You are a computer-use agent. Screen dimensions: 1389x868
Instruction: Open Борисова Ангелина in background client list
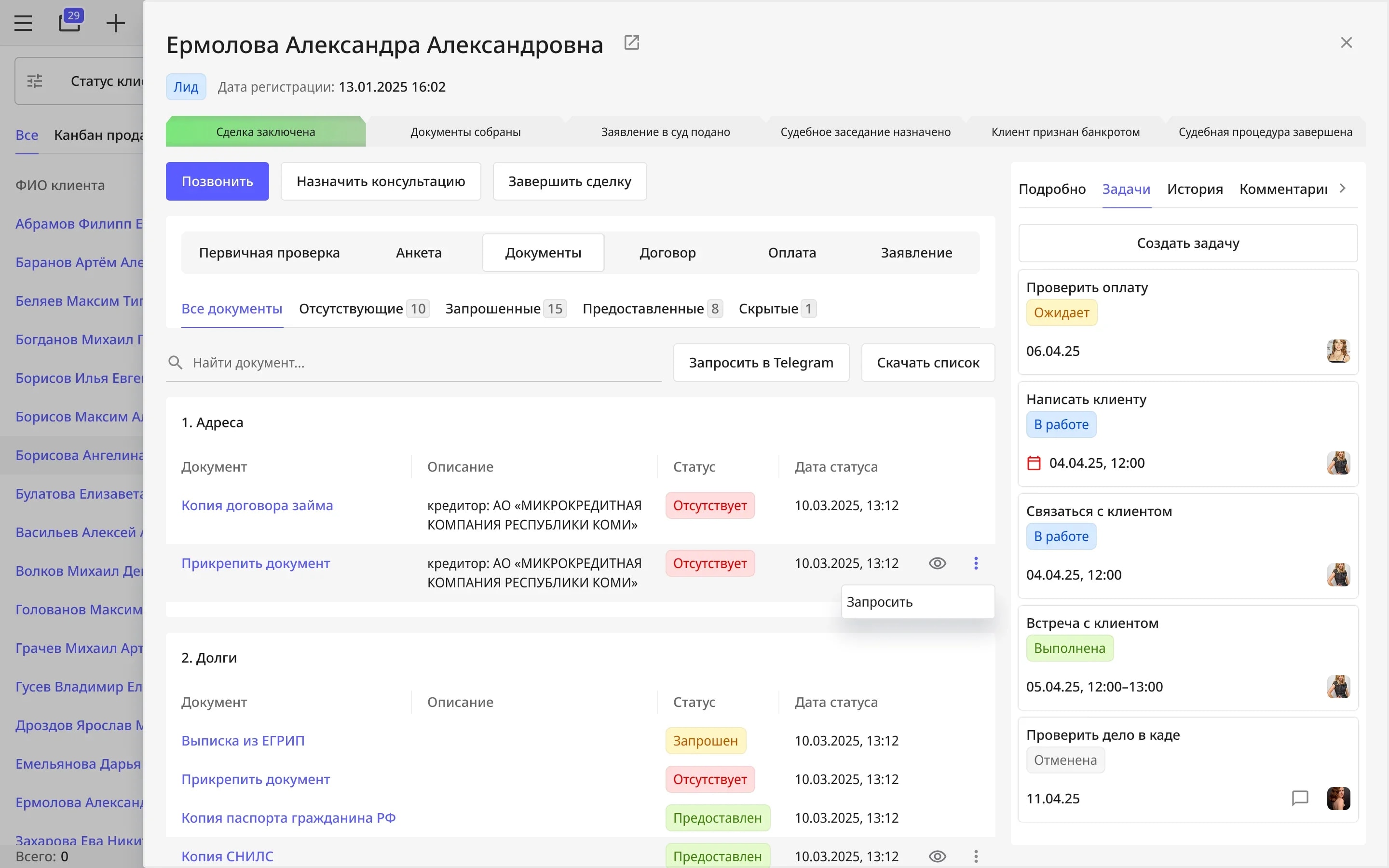[79, 455]
